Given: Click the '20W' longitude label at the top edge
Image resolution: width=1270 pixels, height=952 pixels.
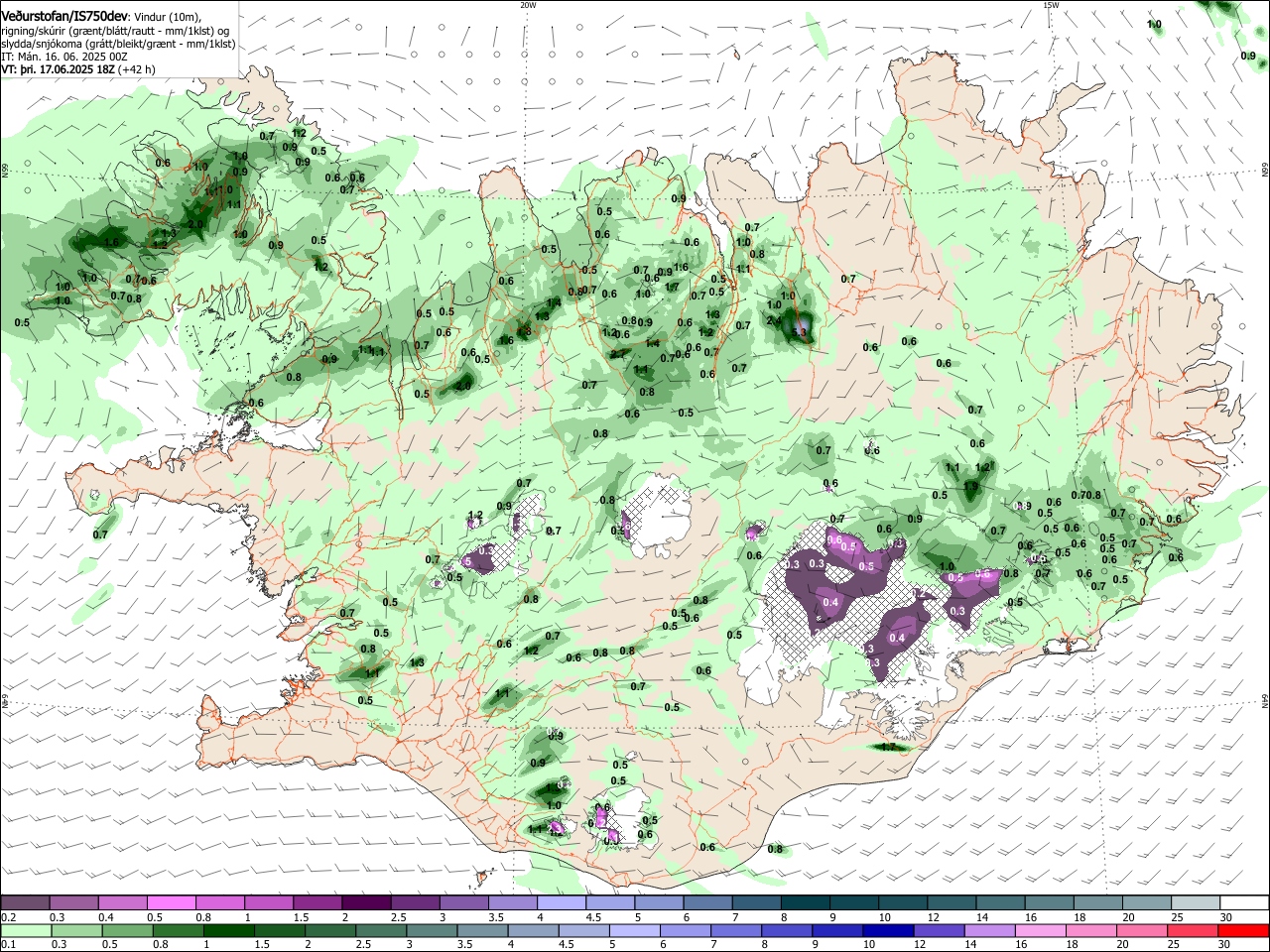Looking at the screenshot, I should pos(528,5).
